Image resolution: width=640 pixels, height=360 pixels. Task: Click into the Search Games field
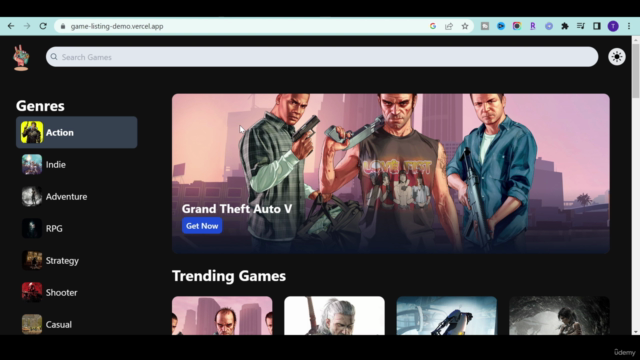point(322,57)
